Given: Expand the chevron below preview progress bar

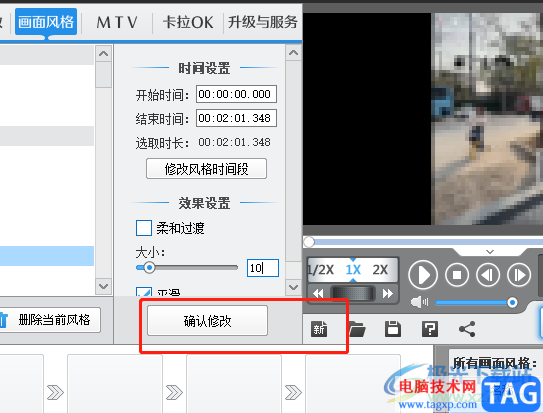Looking at the screenshot, I should click(490, 252).
